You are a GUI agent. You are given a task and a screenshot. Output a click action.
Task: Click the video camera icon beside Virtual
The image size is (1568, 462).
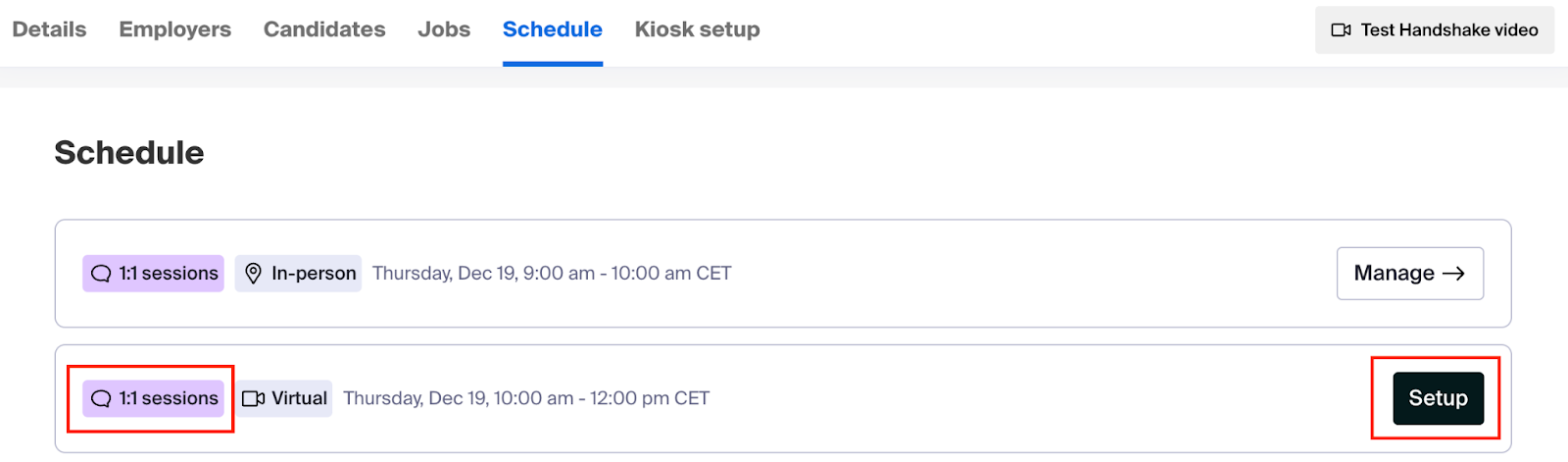click(254, 399)
